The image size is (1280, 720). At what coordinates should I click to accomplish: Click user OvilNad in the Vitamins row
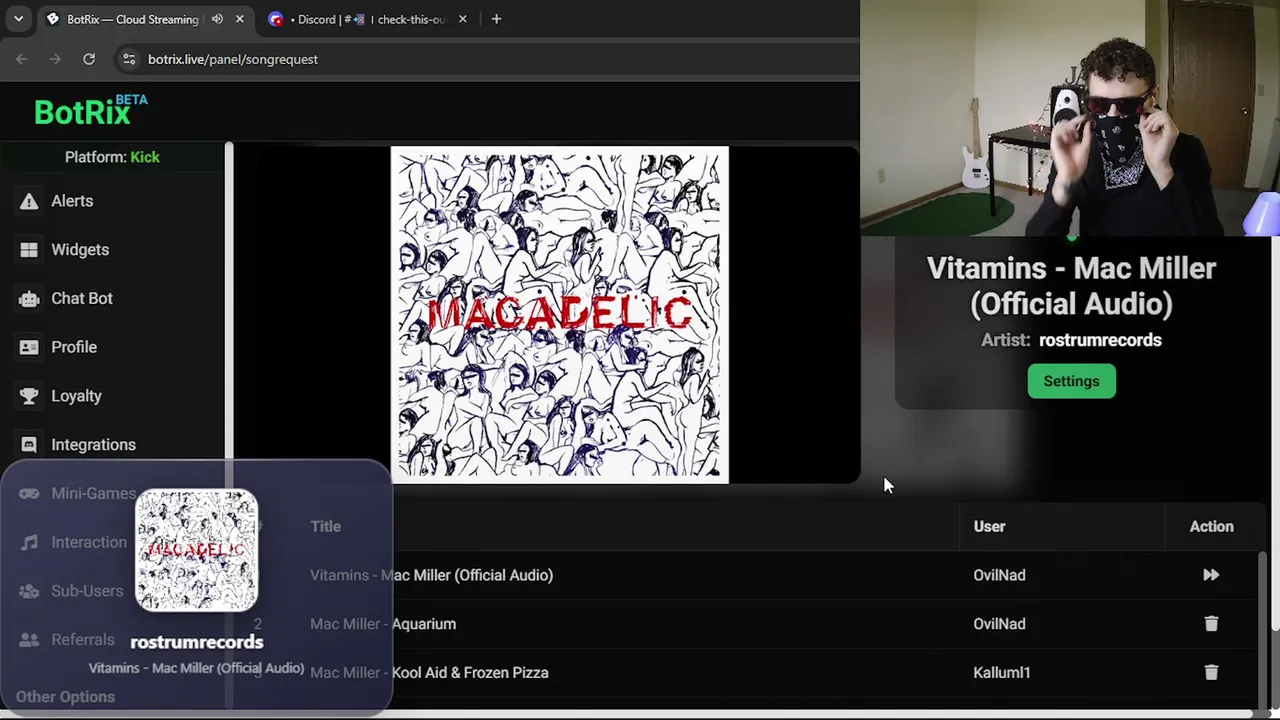click(999, 575)
